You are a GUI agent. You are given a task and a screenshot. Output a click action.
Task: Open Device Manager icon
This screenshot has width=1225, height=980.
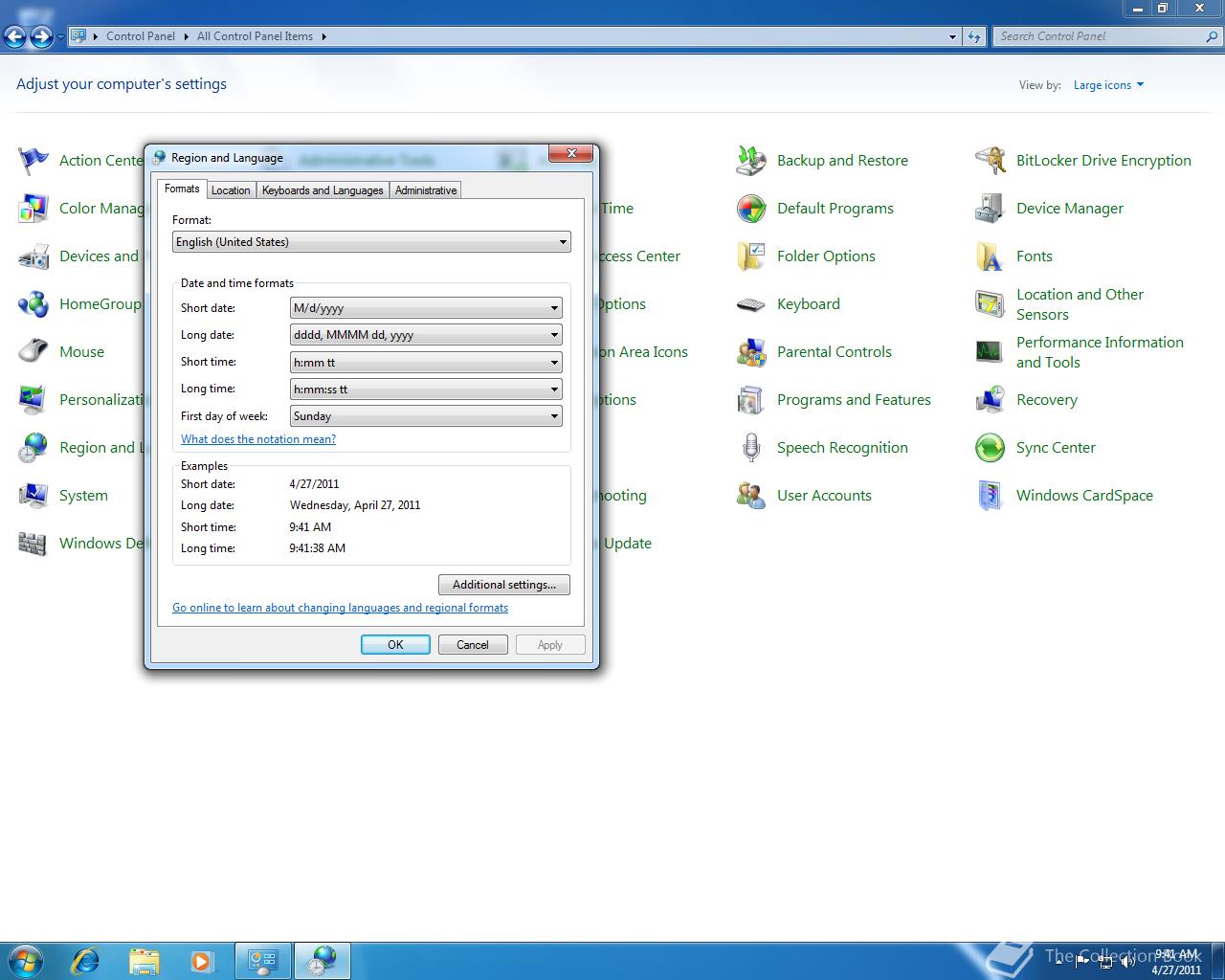click(991, 208)
